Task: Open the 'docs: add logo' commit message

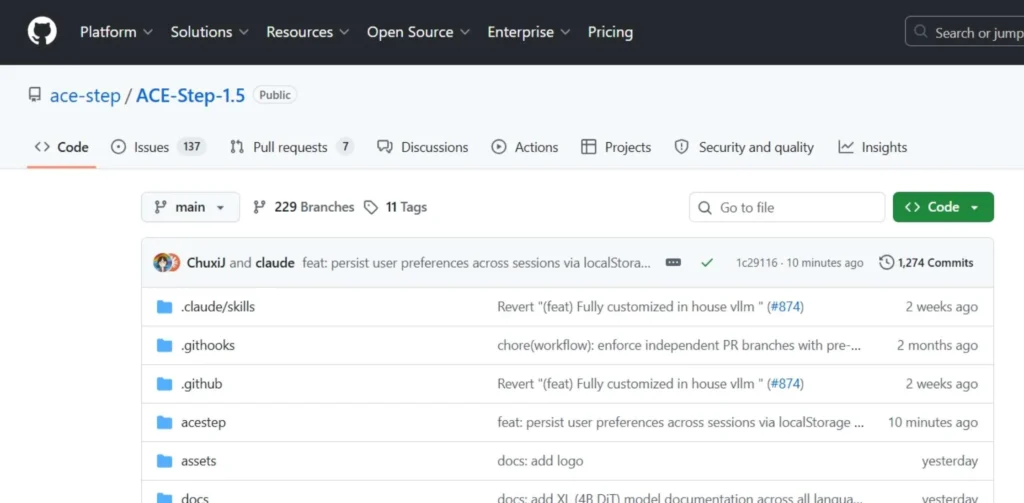Action: click(540, 461)
